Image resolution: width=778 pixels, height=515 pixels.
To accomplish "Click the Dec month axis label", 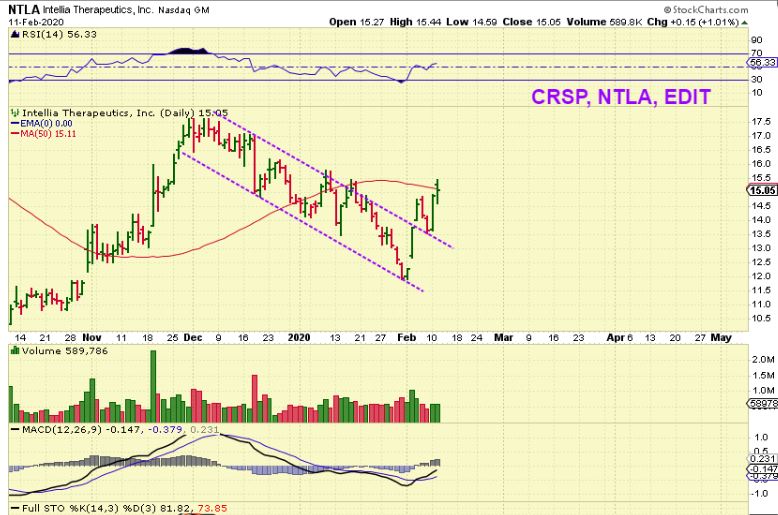I will point(193,338).
